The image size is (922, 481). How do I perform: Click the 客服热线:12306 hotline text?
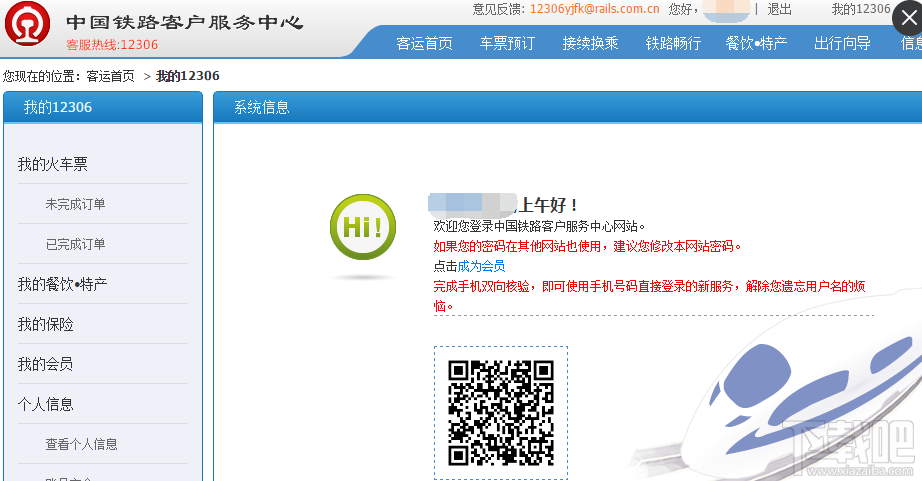(112, 45)
